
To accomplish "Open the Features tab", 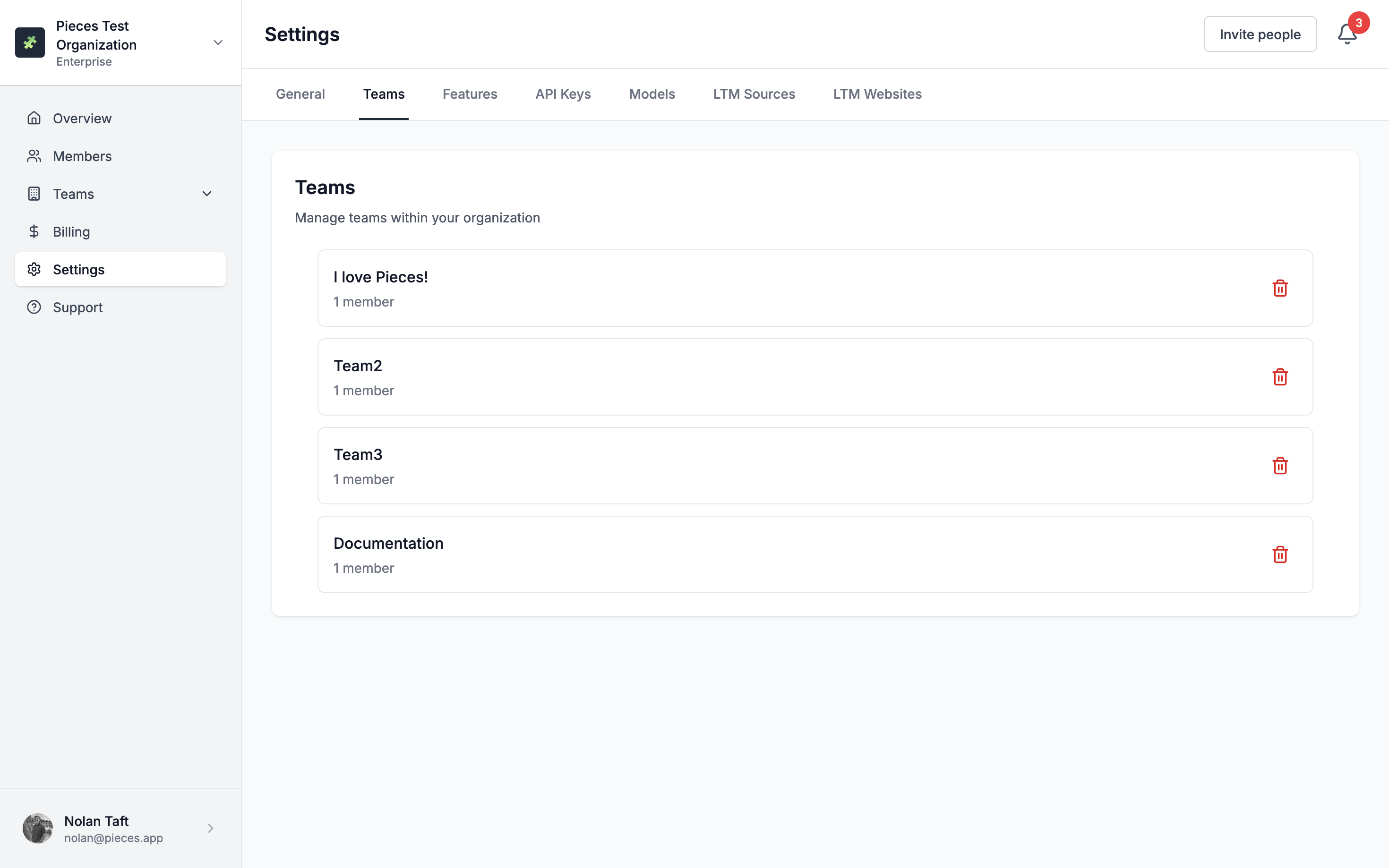I will tap(469, 94).
